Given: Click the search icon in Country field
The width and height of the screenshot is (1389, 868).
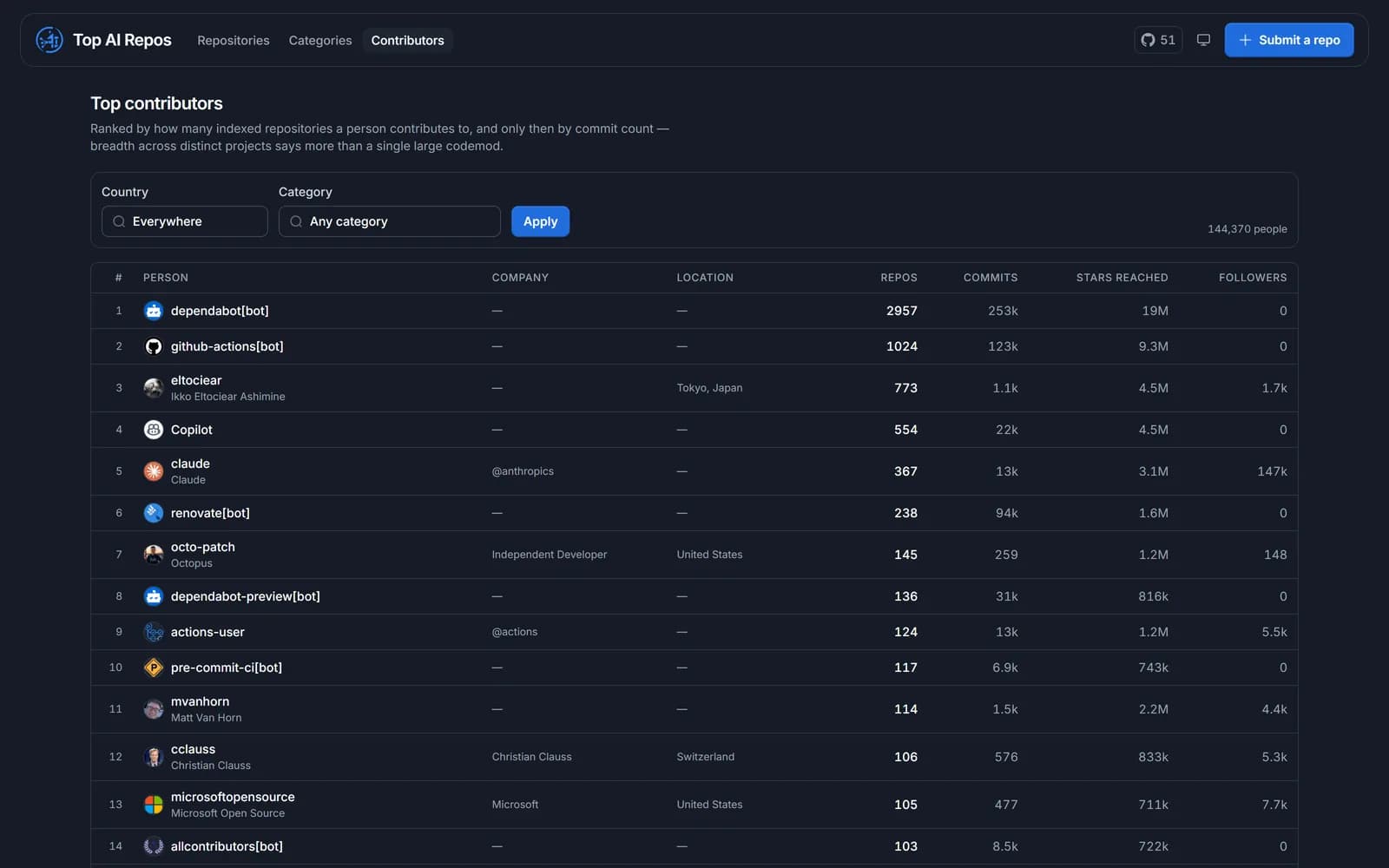Looking at the screenshot, I should pyautogui.click(x=119, y=221).
